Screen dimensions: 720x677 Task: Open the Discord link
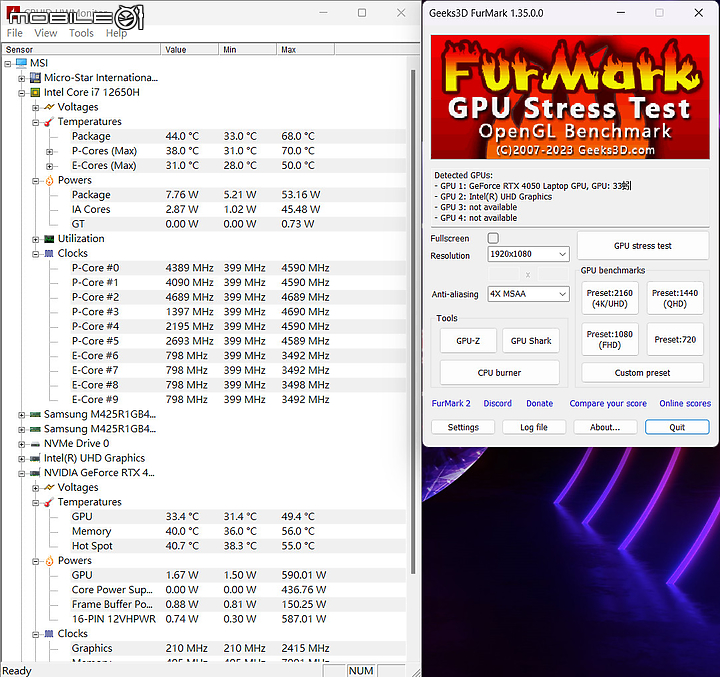coord(497,403)
